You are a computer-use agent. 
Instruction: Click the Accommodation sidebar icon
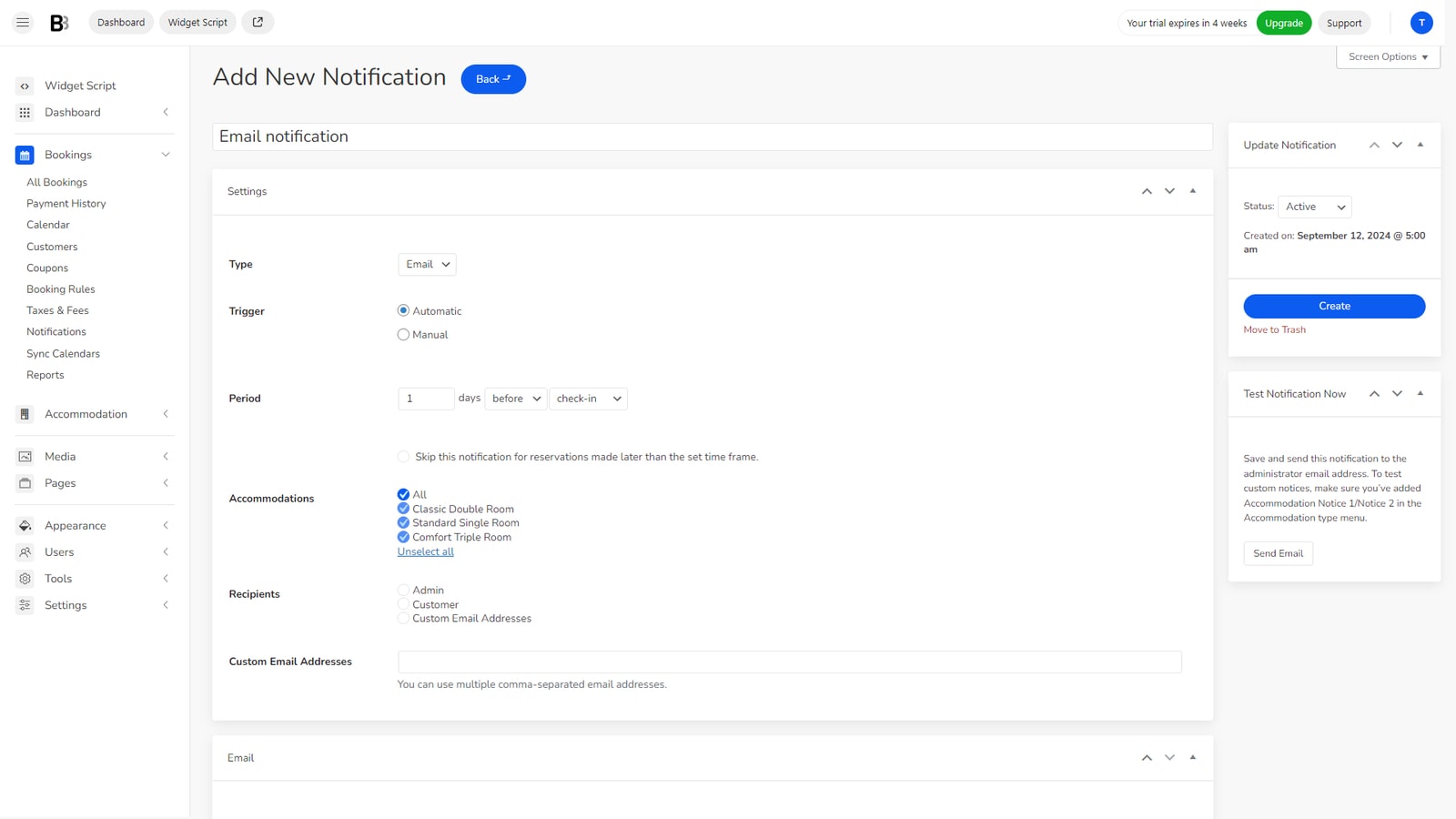[23, 413]
